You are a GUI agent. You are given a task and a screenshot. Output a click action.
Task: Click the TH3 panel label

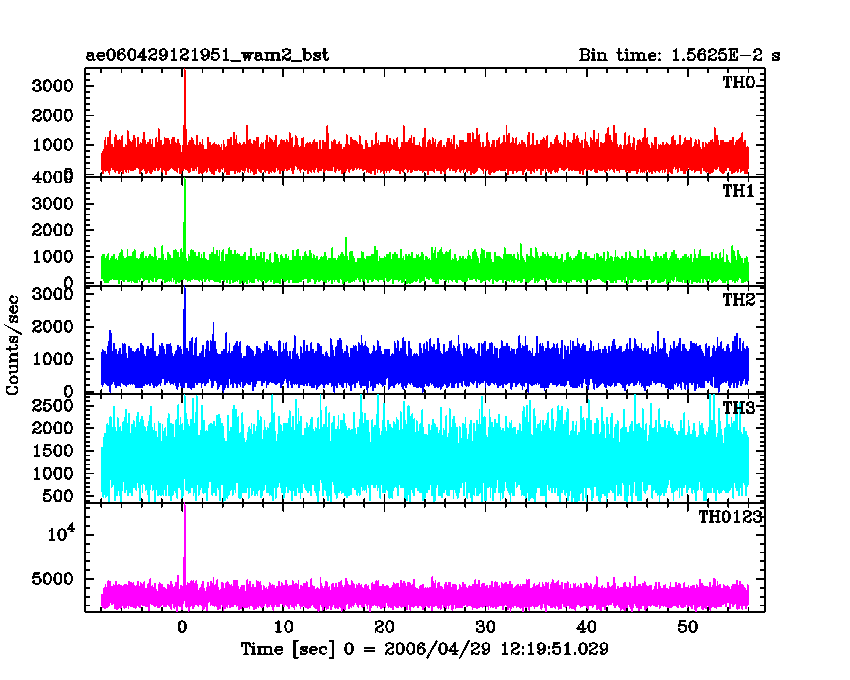pyautogui.click(x=739, y=408)
